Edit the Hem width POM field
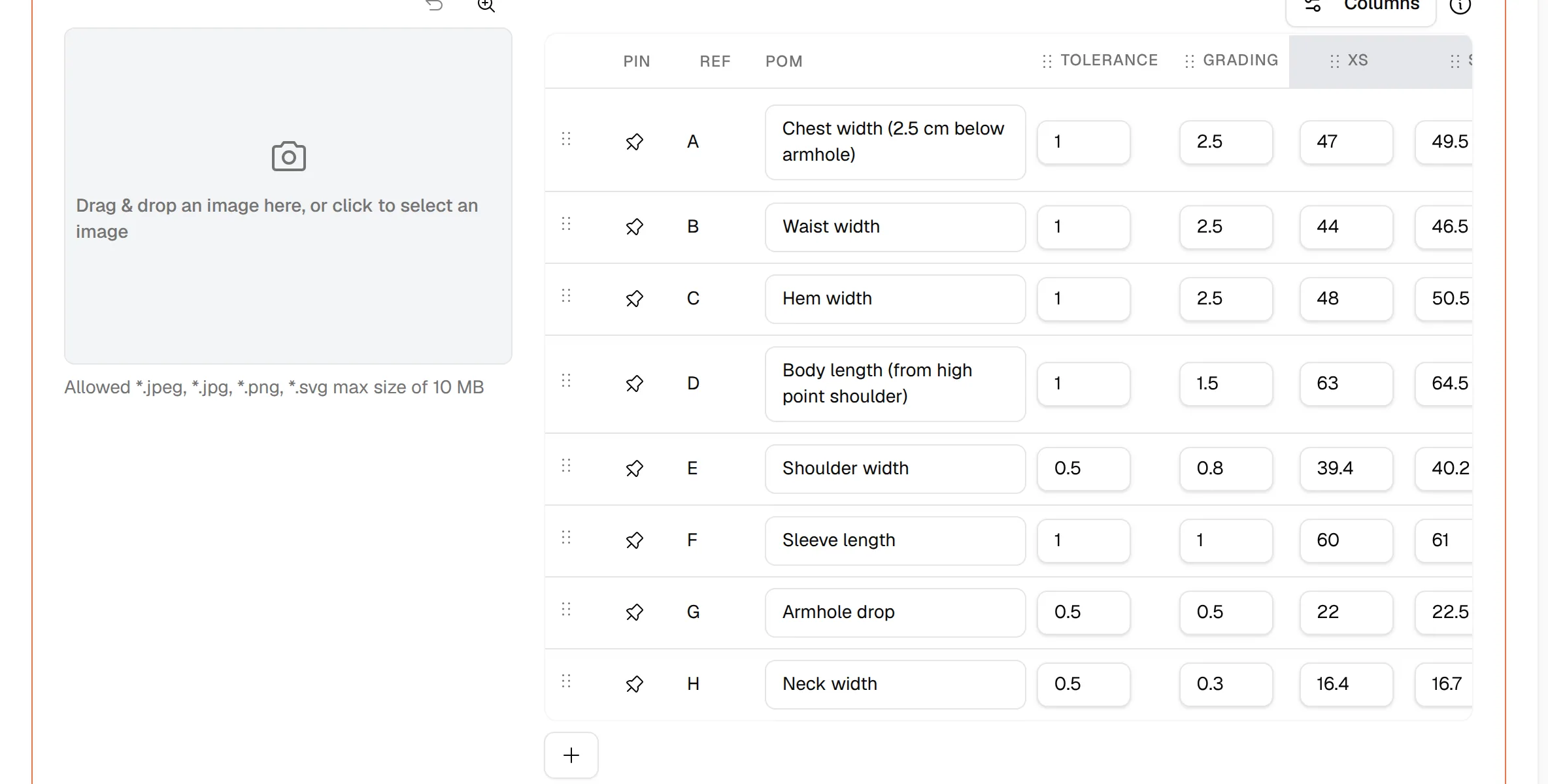1548x784 pixels. [895, 299]
